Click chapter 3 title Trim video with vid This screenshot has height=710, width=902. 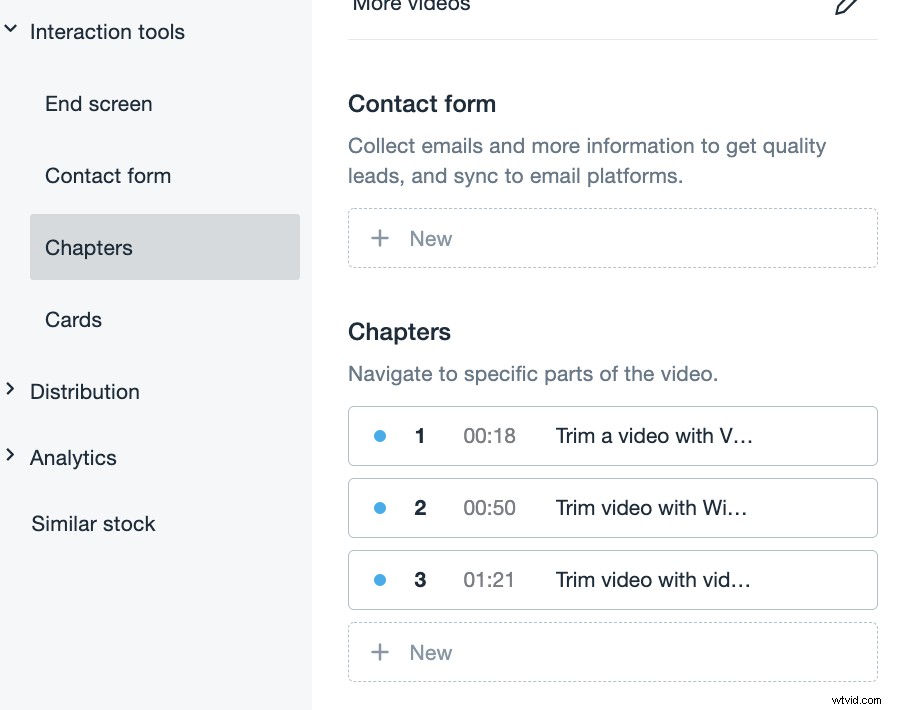tap(653, 580)
